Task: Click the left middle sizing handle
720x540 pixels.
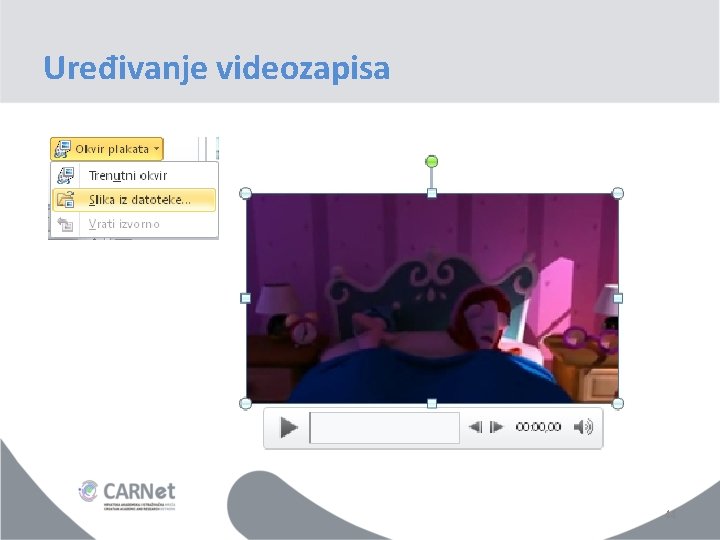Action: (x=246, y=298)
